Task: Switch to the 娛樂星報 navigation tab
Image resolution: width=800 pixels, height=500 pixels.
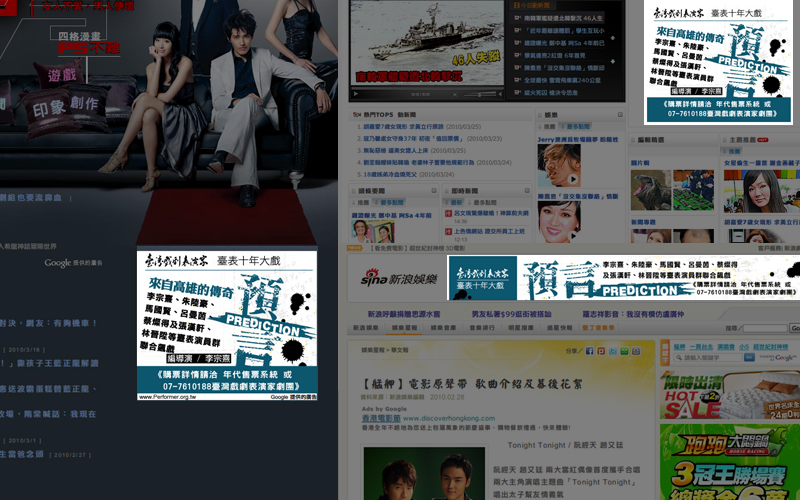Action: (404, 327)
